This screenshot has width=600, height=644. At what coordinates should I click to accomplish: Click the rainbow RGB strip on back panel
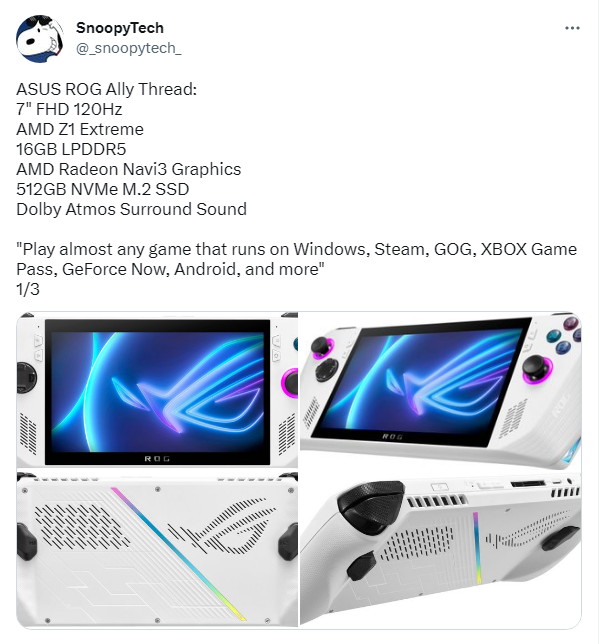click(178, 553)
